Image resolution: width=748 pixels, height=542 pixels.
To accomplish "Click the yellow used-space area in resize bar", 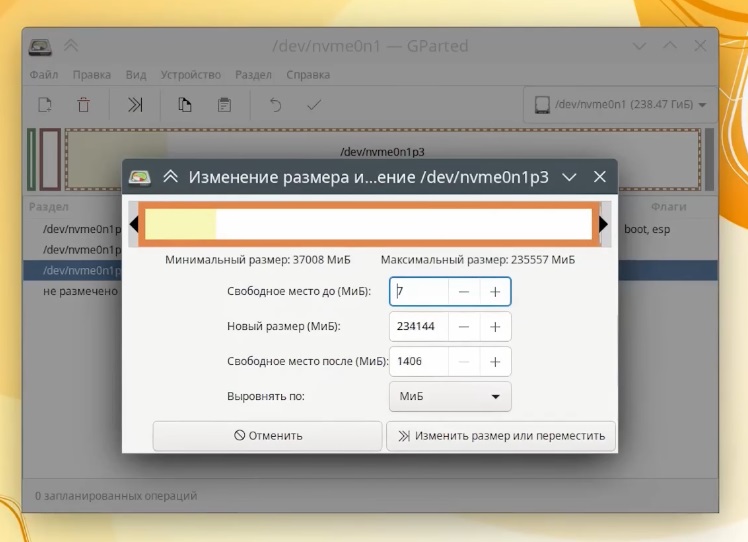I will (x=180, y=224).
